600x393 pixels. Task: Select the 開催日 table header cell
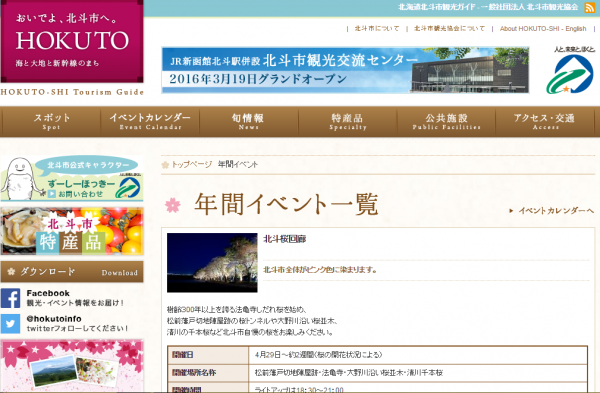(x=208, y=355)
